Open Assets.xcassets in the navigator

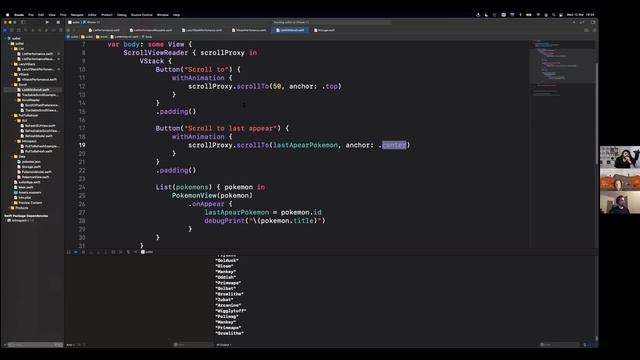[x=29, y=192]
